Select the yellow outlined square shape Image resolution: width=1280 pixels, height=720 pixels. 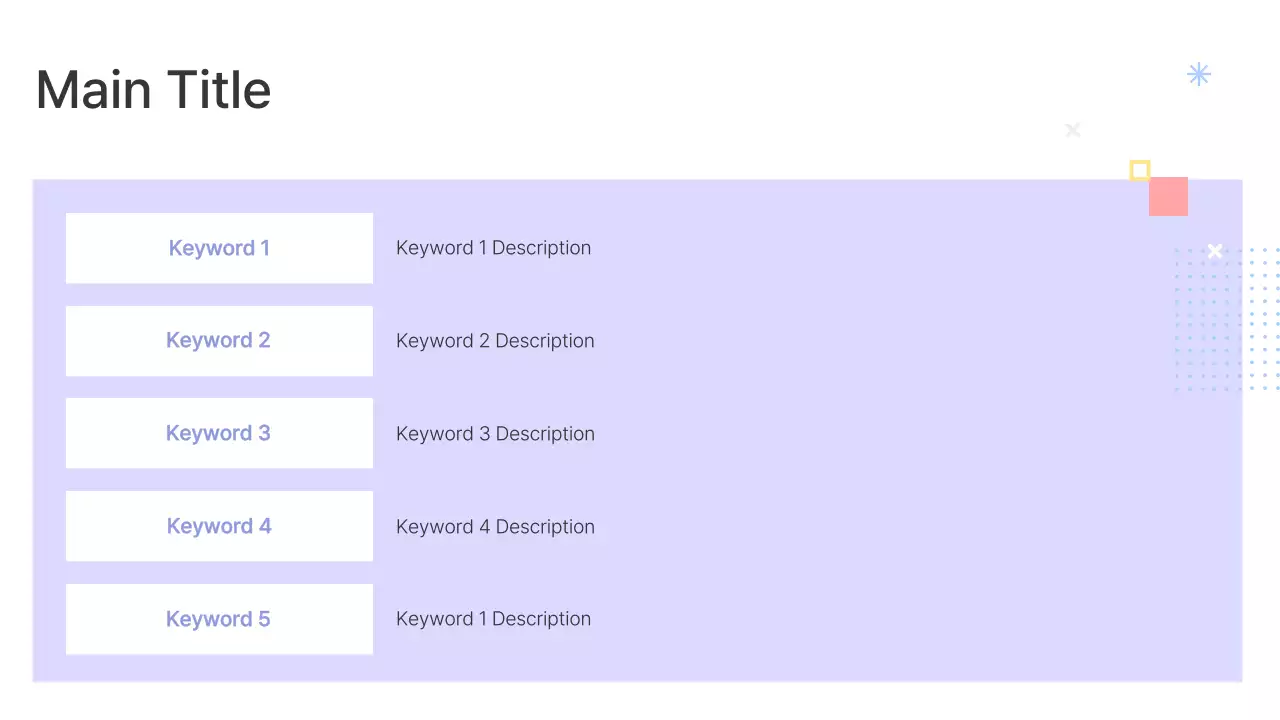(1139, 170)
